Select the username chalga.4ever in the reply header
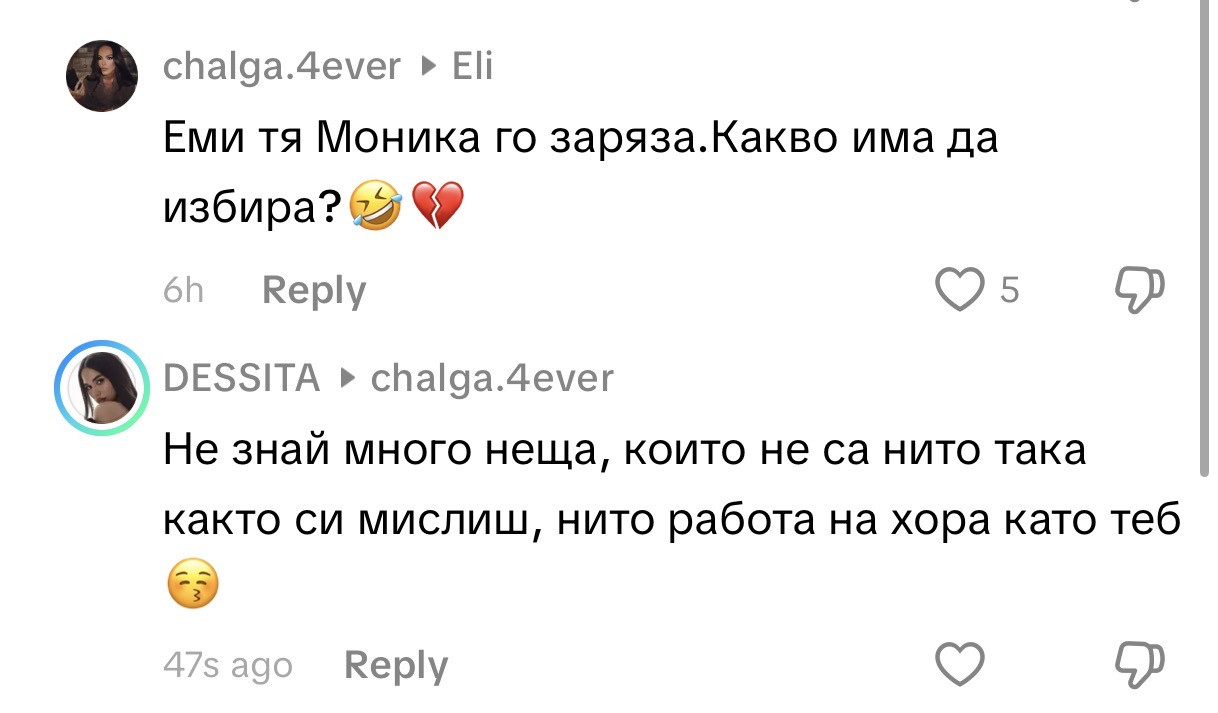The image size is (1218, 713). click(x=492, y=378)
